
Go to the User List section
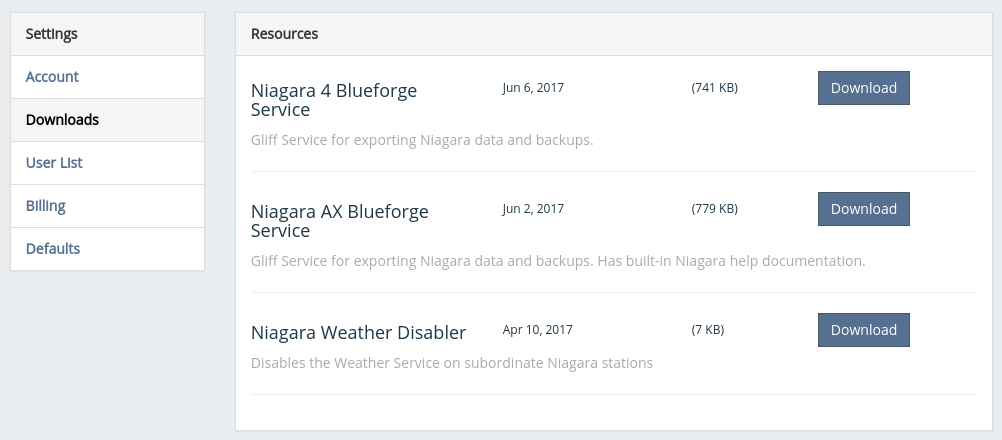coord(107,163)
